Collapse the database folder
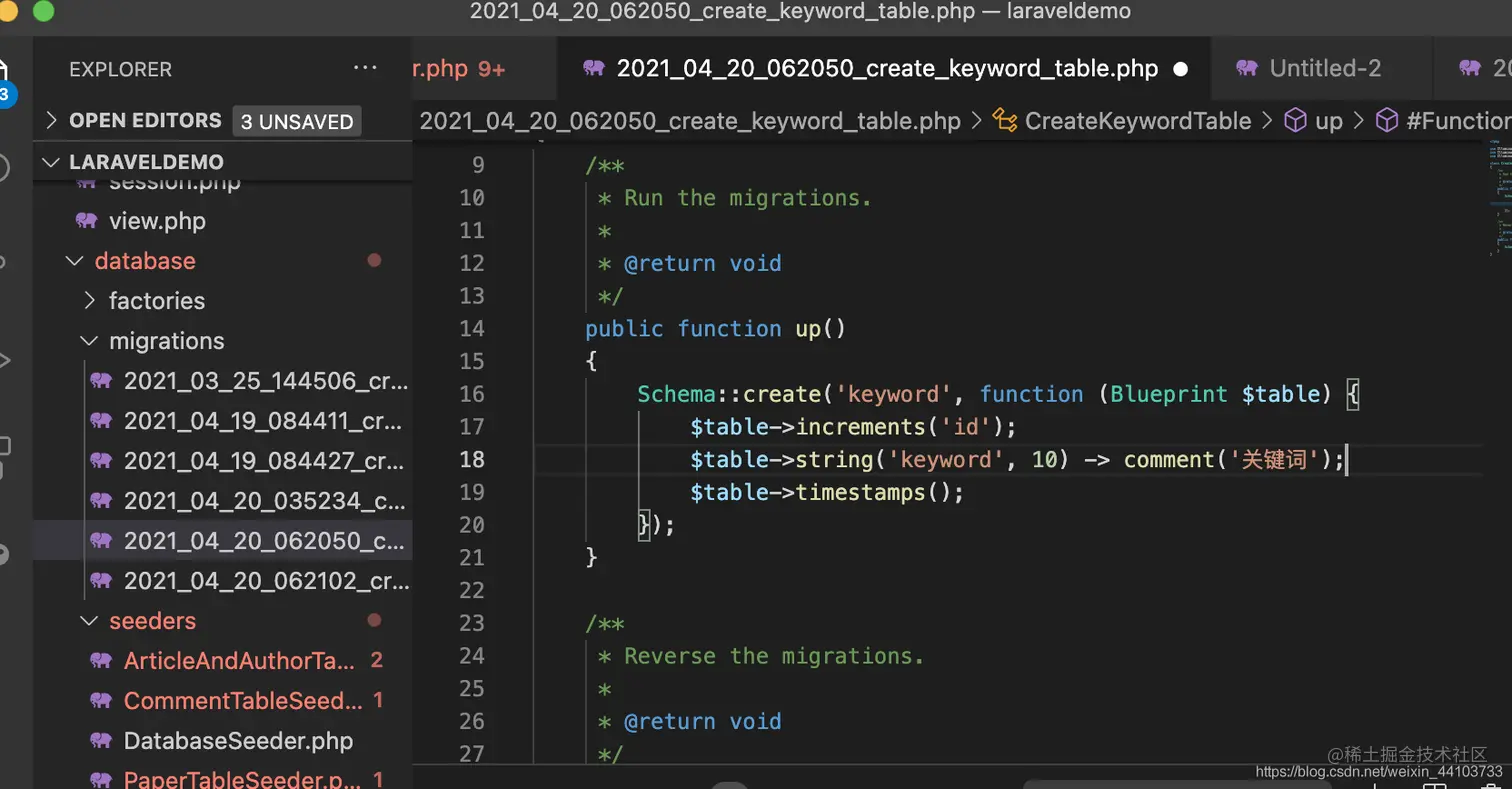The height and width of the screenshot is (789, 1512). click(x=74, y=261)
